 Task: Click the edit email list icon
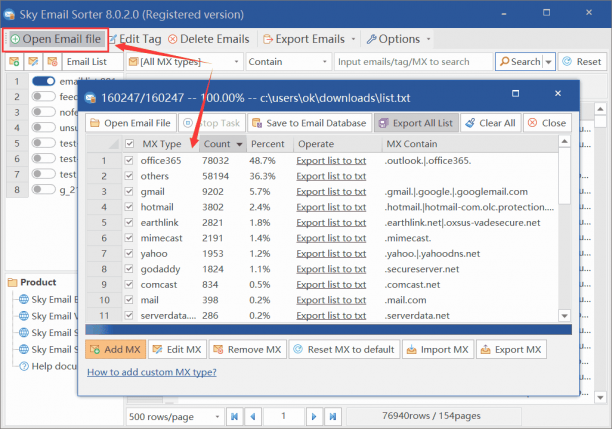(x=33, y=62)
